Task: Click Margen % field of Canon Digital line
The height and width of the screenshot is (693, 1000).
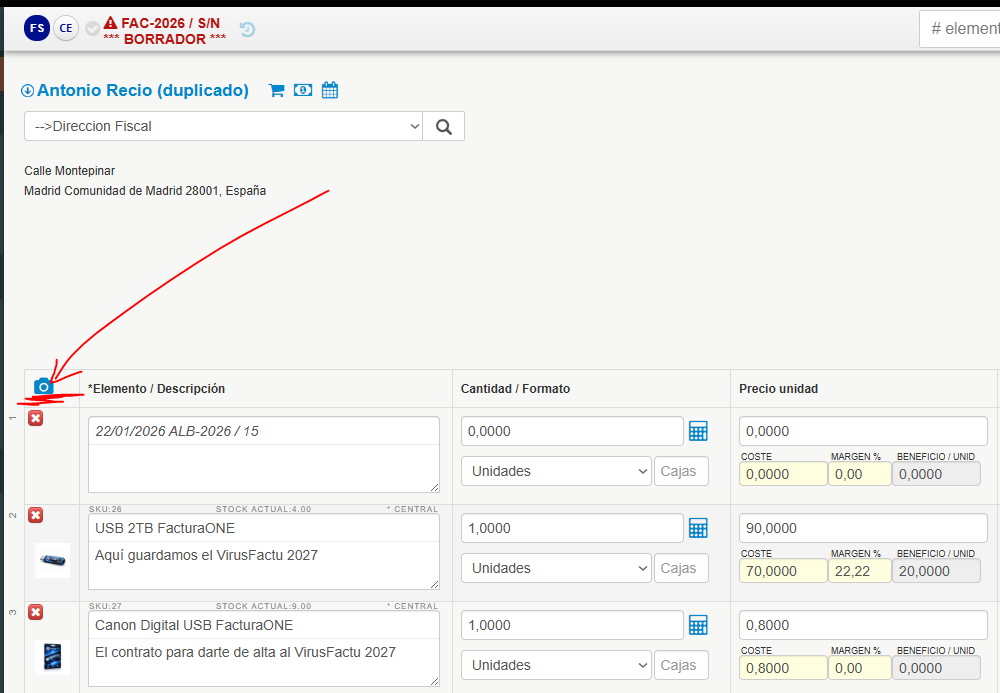Action: tap(860, 667)
